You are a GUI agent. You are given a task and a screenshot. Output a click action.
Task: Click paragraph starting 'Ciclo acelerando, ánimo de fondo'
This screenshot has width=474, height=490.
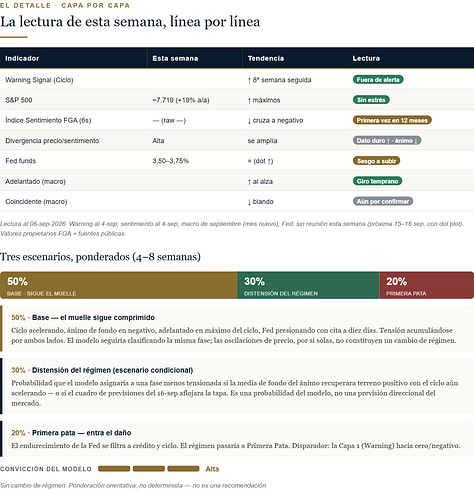234,335
